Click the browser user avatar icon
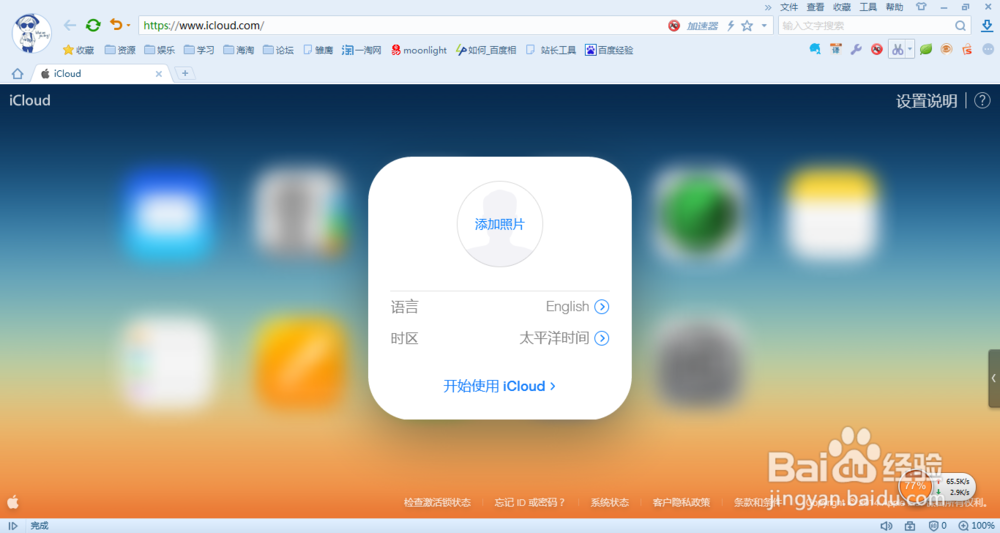Viewport: 1000px width, 533px height. click(31, 33)
